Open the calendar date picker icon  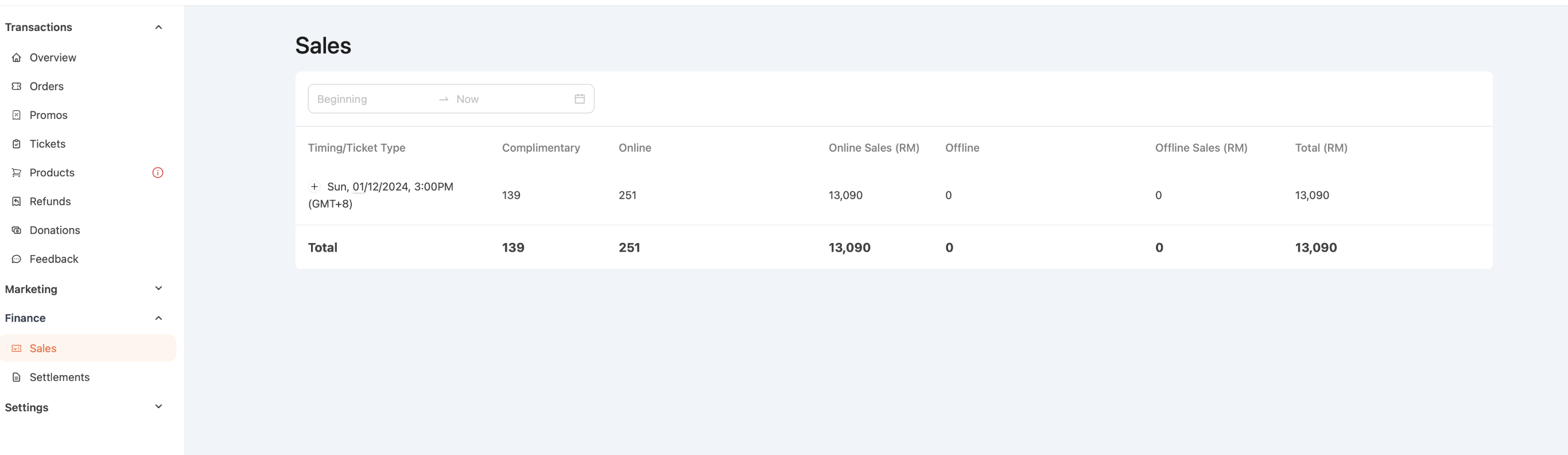pos(579,99)
